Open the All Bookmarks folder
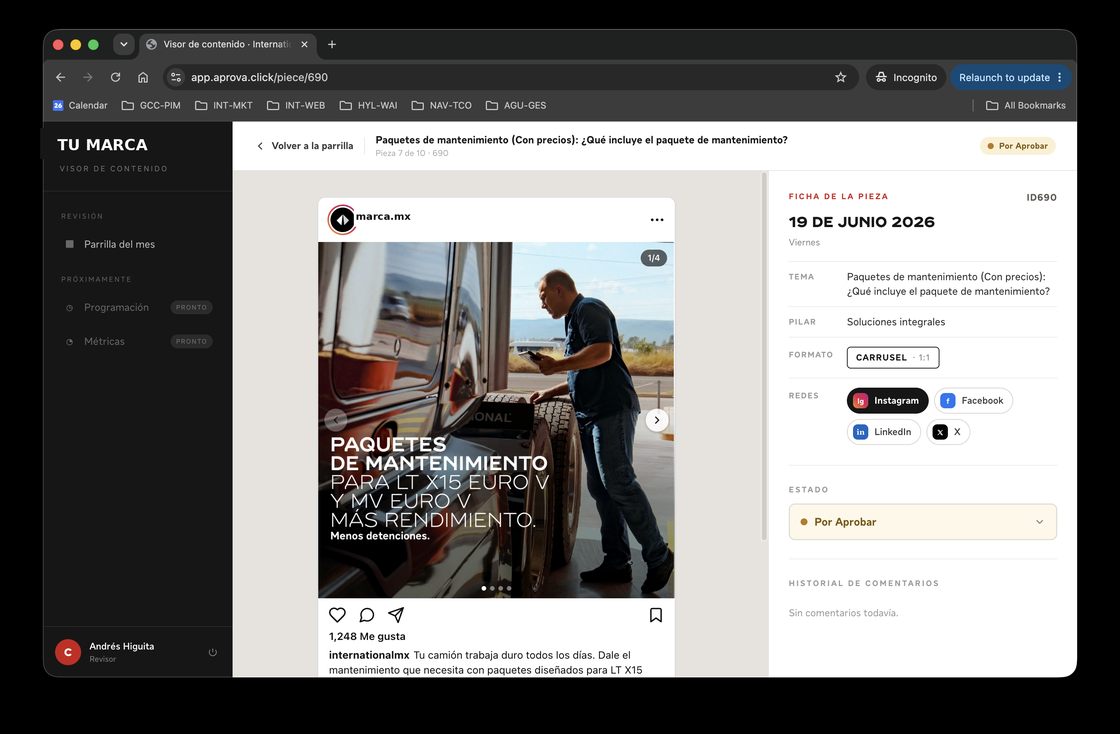This screenshot has height=734, width=1120. [1026, 106]
